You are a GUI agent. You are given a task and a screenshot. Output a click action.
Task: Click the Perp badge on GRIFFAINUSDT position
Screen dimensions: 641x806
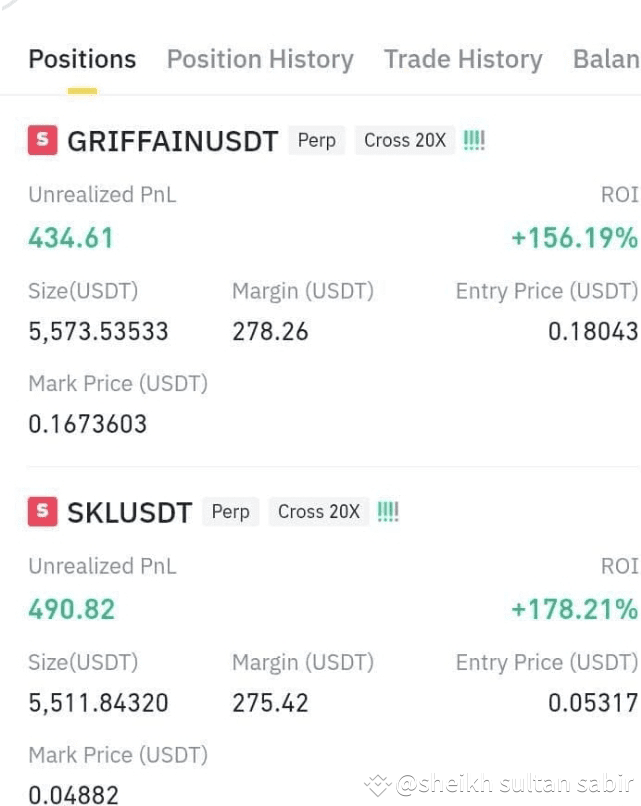pos(316,140)
